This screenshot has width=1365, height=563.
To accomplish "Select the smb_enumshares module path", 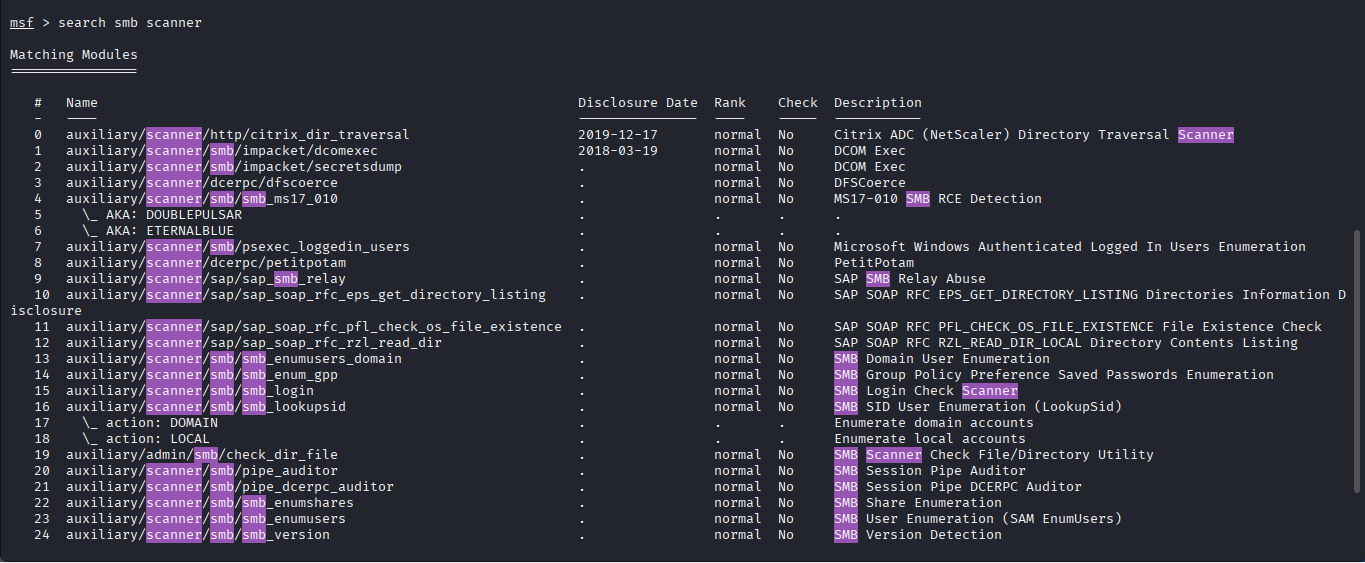I will click(x=209, y=503).
